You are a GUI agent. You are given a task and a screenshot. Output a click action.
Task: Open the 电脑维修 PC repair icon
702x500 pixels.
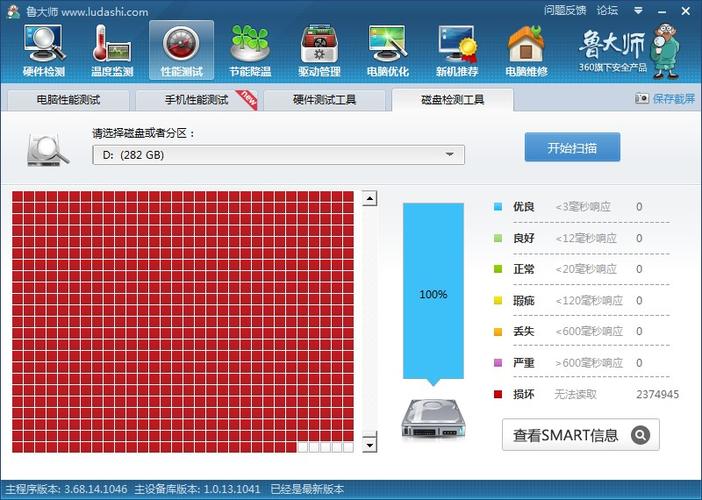[526, 51]
